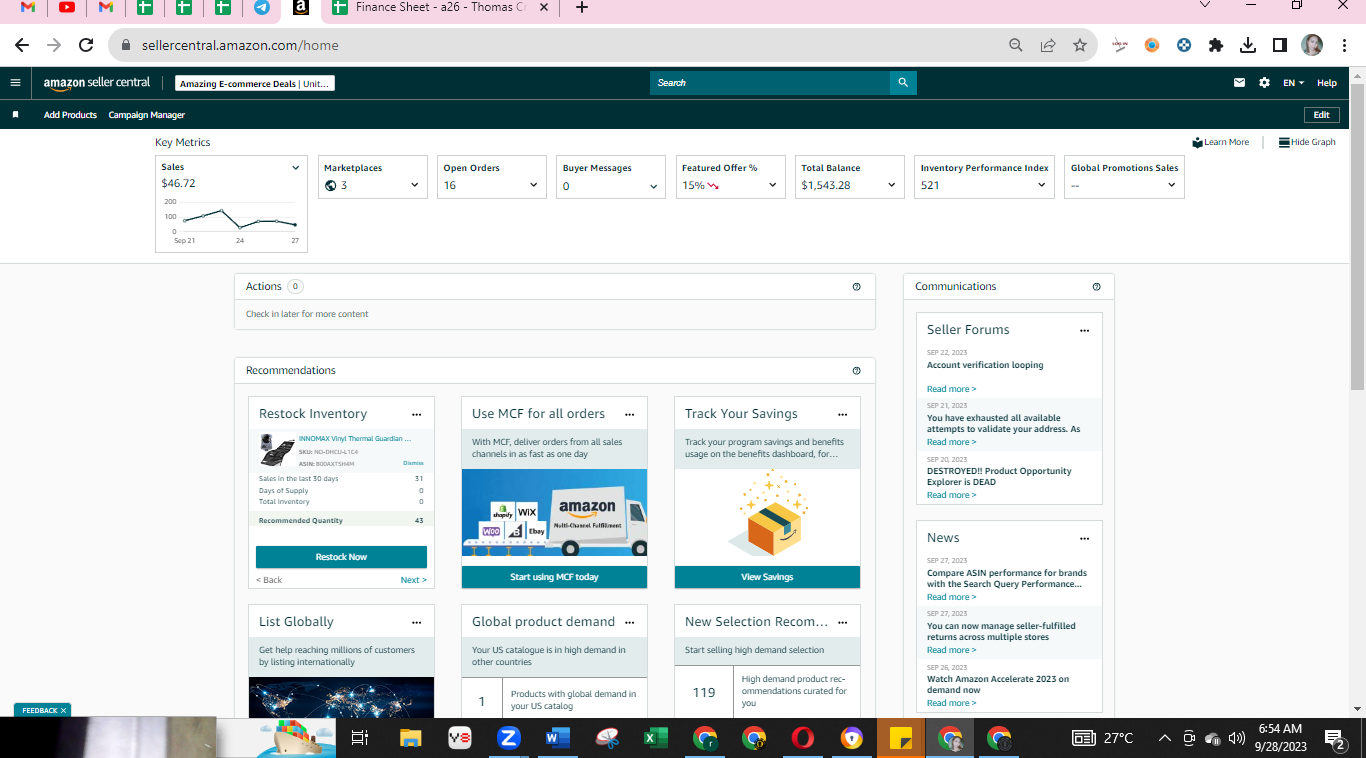Open the Track Your Savings card options
Screen dimensions: 1366x758
click(x=843, y=414)
